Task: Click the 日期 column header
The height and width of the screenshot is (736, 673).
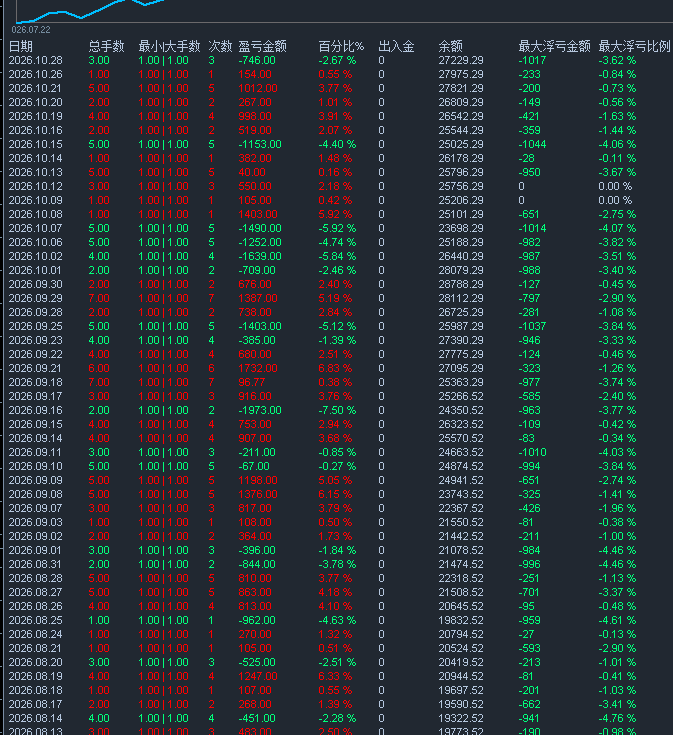Action: (x=21, y=46)
